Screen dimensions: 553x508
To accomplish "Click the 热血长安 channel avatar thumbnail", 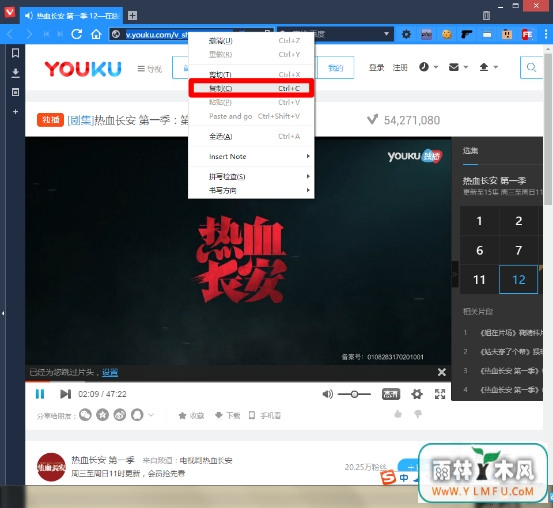I will click(51, 467).
